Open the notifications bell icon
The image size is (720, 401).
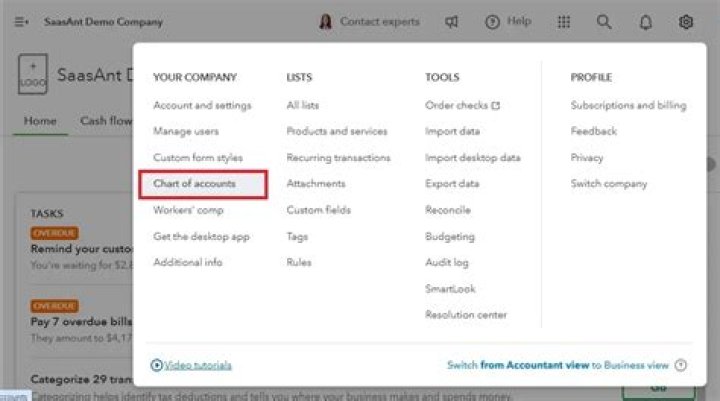[645, 21]
